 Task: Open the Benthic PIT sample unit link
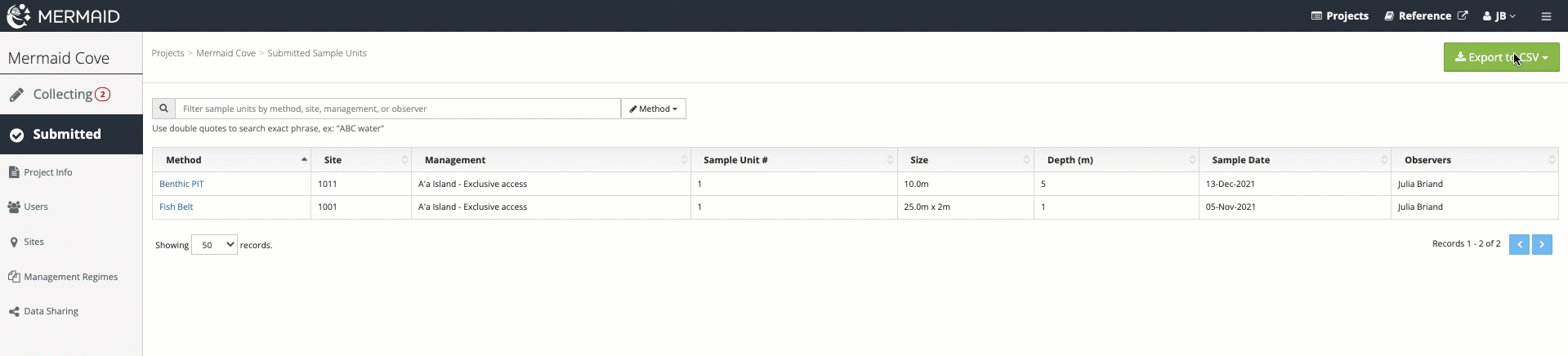[x=181, y=184]
